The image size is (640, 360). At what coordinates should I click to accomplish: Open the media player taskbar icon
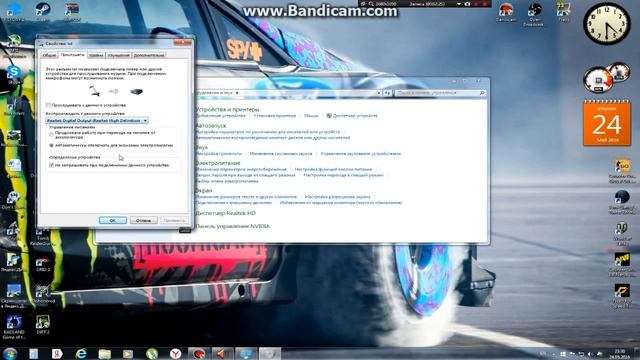click(128, 353)
